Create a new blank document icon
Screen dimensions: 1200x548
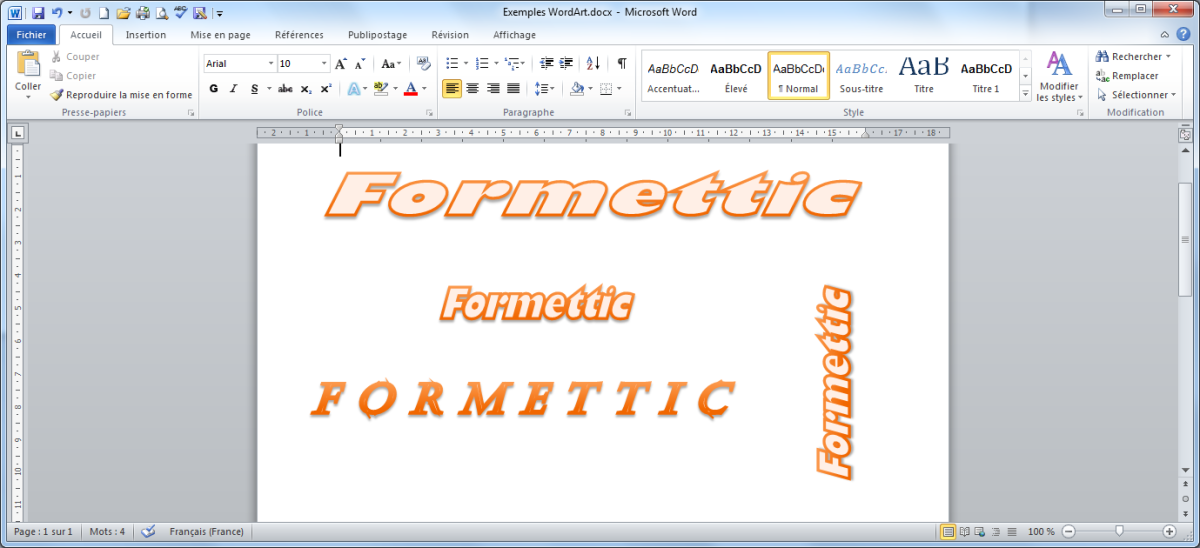(x=103, y=13)
